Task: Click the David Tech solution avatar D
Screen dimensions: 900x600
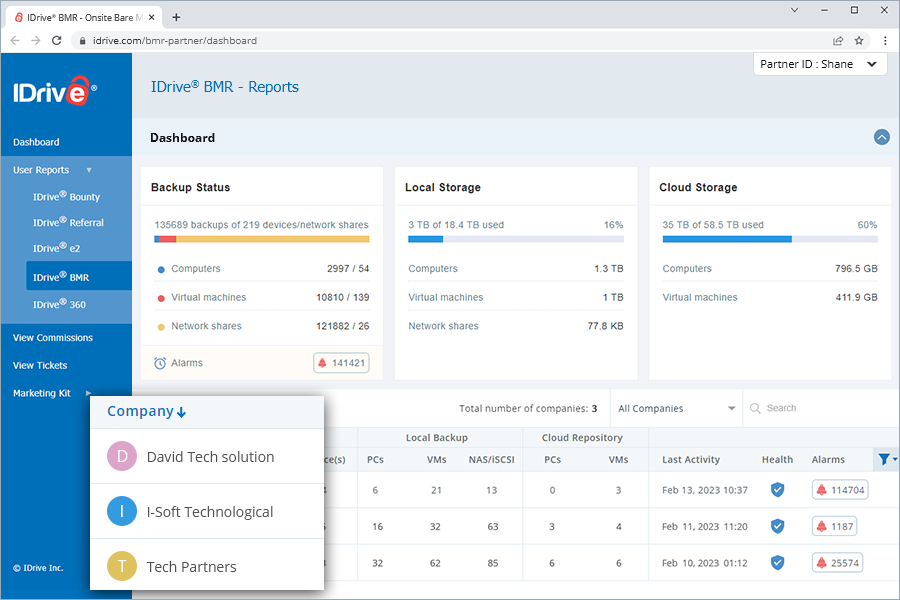Action: click(x=122, y=456)
